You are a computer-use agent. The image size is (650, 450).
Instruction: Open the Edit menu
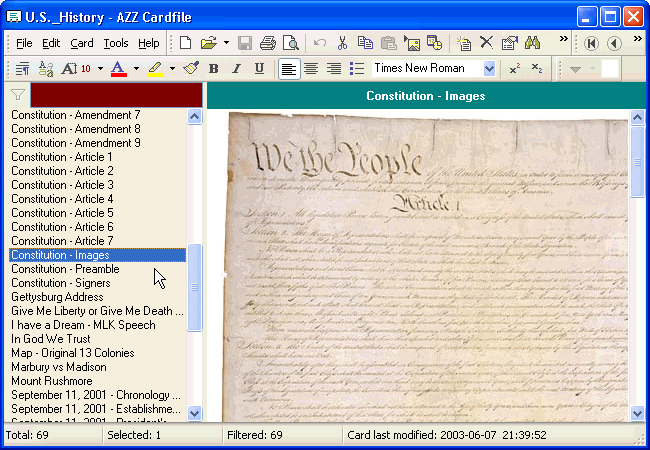click(x=51, y=43)
